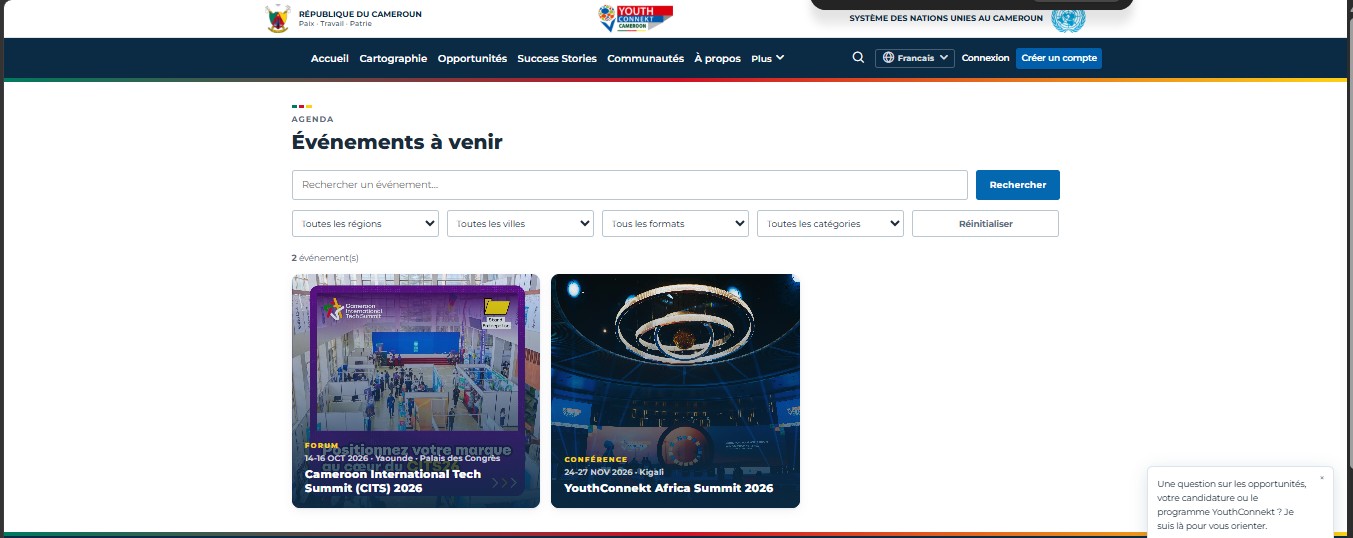Click the 14-16 OCT 2026 Yaoundé date text
The width and height of the screenshot is (1353, 538).
pos(403,458)
